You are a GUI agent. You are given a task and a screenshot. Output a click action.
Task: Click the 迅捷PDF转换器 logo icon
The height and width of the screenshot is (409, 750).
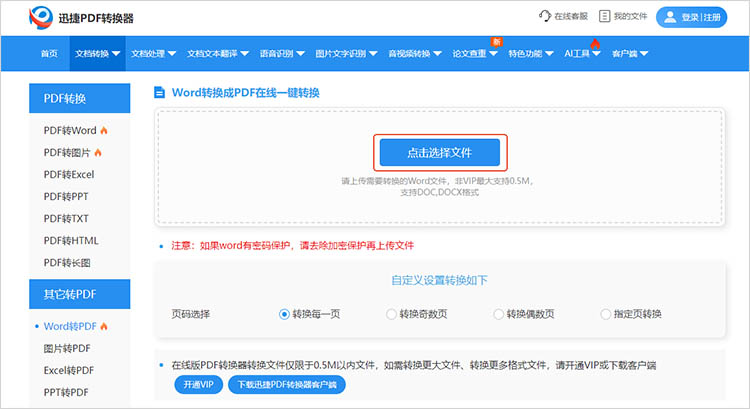coord(43,17)
